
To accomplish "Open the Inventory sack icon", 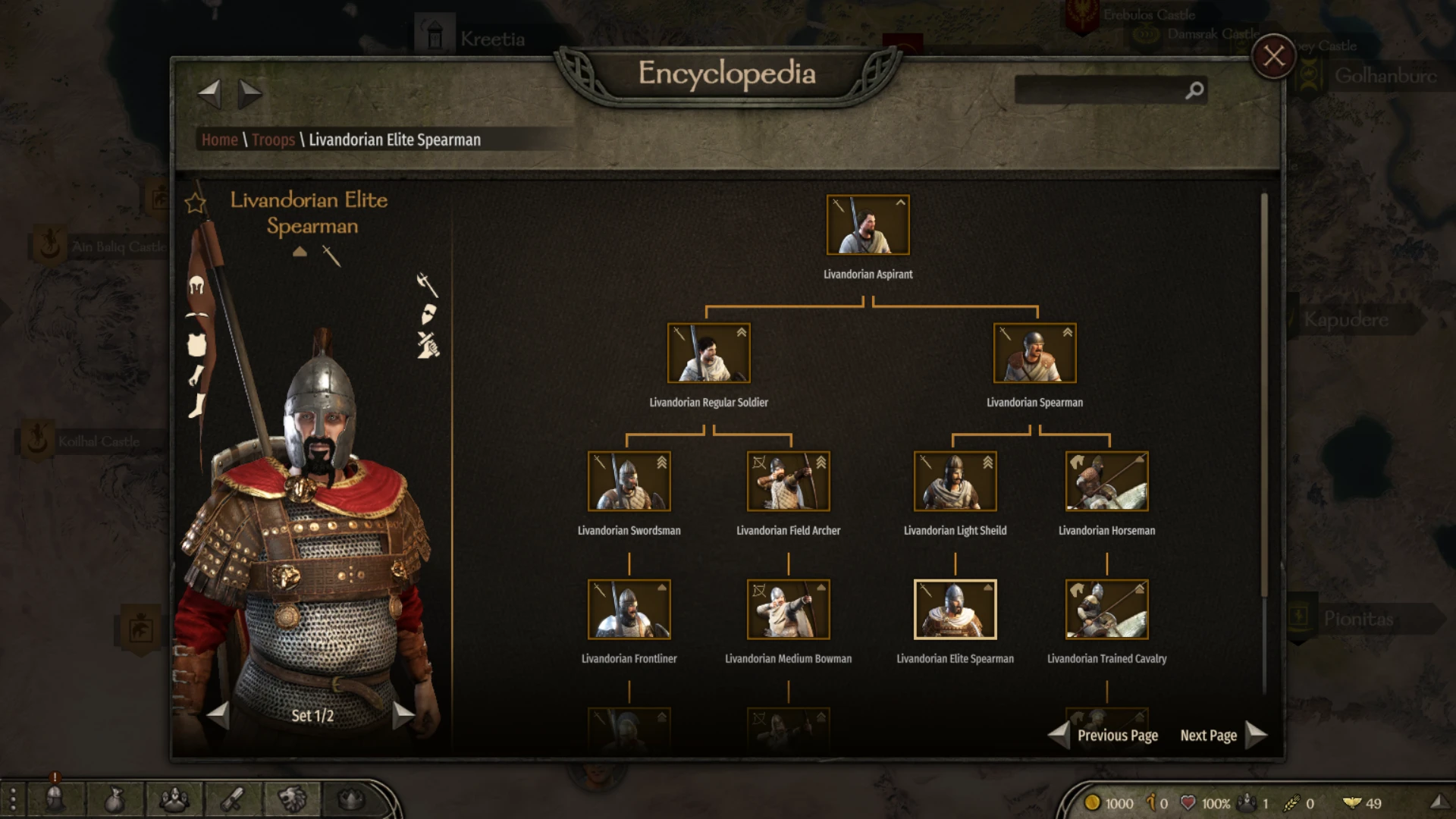I will [x=115, y=799].
